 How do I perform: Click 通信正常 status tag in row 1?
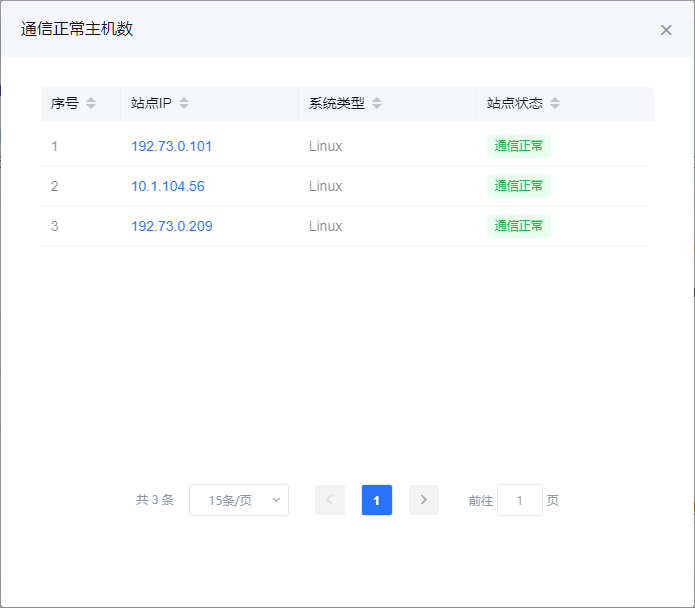point(518,146)
